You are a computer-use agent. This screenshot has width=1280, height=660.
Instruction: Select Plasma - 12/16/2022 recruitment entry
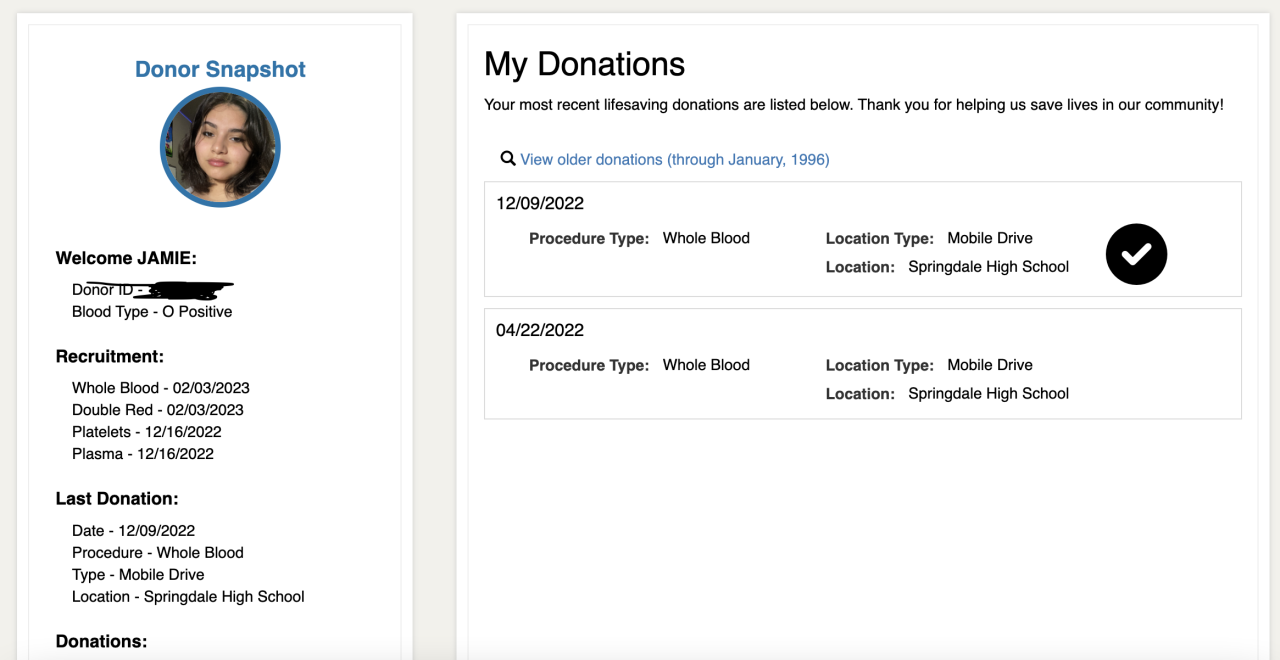[143, 454]
